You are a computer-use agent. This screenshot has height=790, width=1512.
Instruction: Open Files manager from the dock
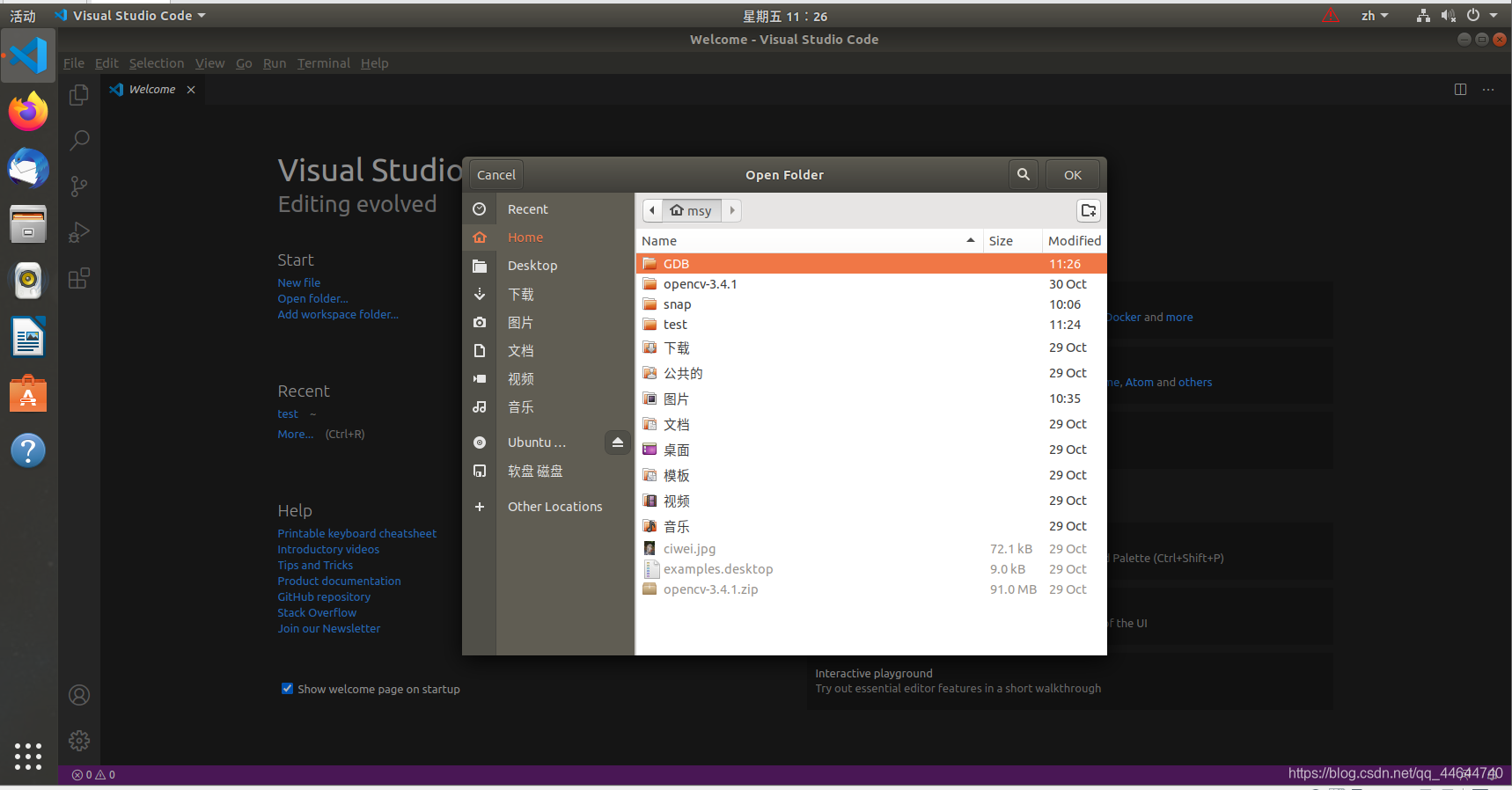pos(28,224)
